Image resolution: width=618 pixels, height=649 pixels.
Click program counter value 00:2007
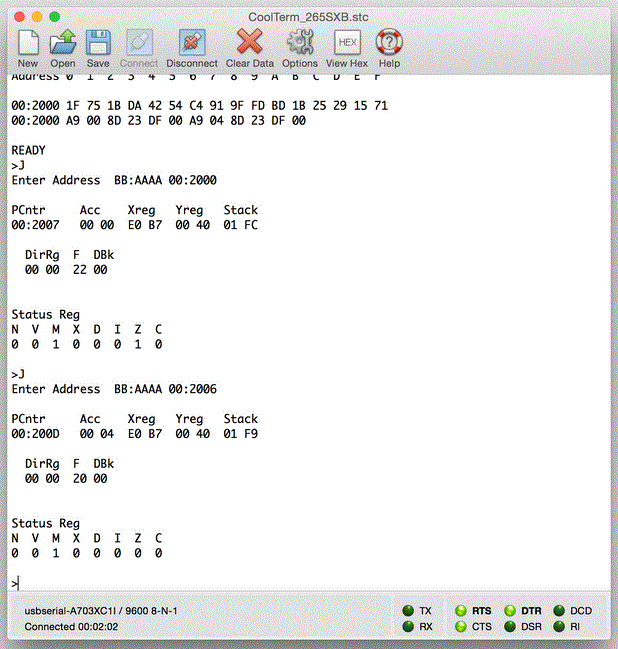(35, 225)
